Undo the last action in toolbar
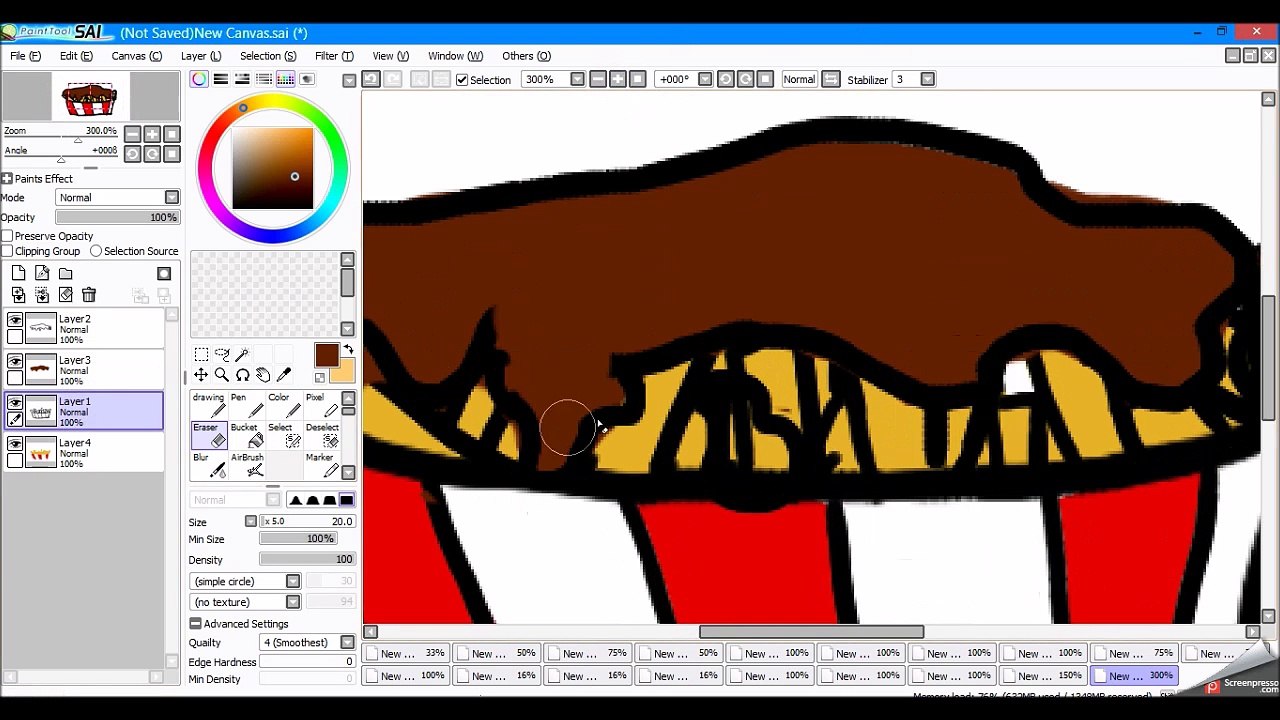This screenshot has width=1280, height=720. click(371, 80)
